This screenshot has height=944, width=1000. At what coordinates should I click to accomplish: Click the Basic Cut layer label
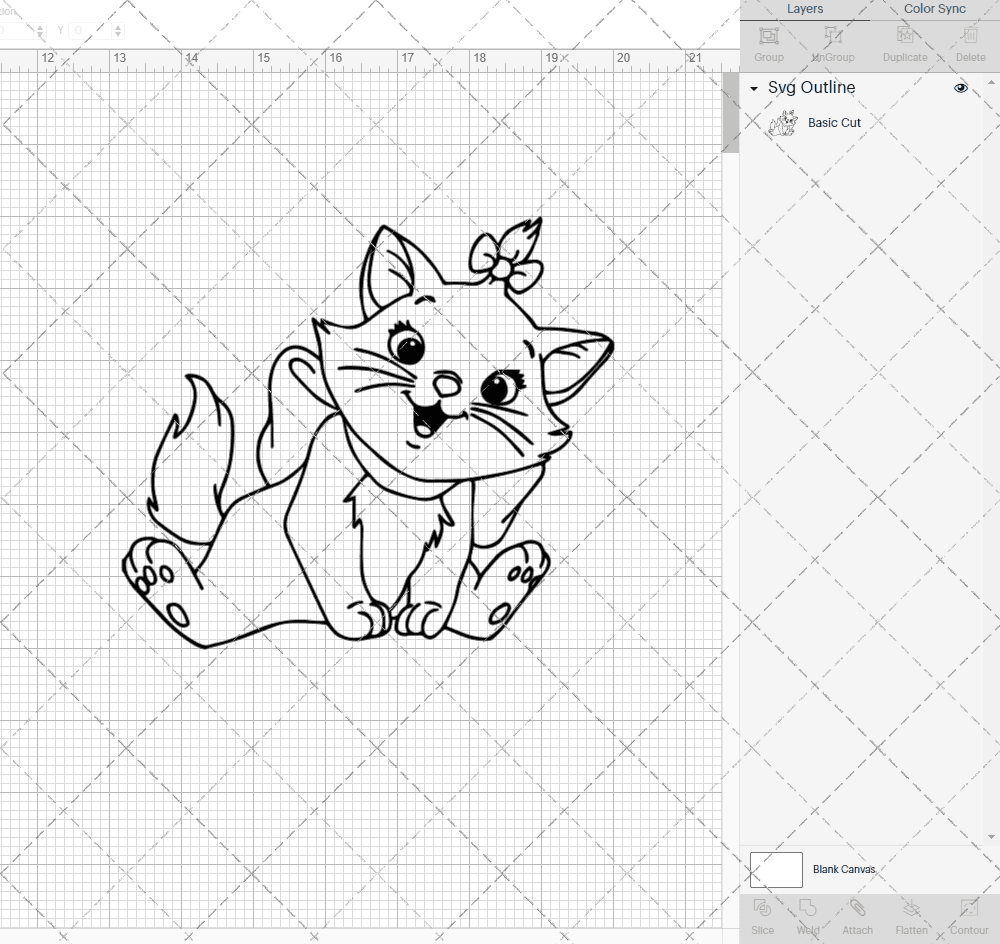[x=834, y=122]
